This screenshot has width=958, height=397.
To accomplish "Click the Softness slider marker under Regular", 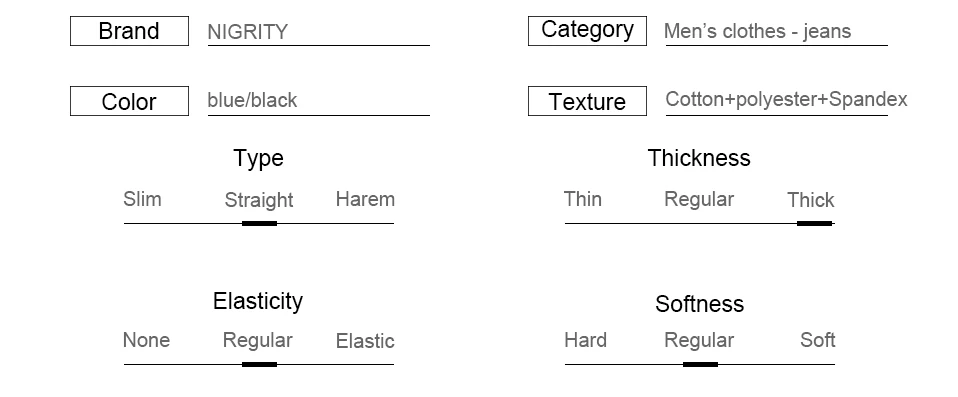I will click(x=701, y=365).
